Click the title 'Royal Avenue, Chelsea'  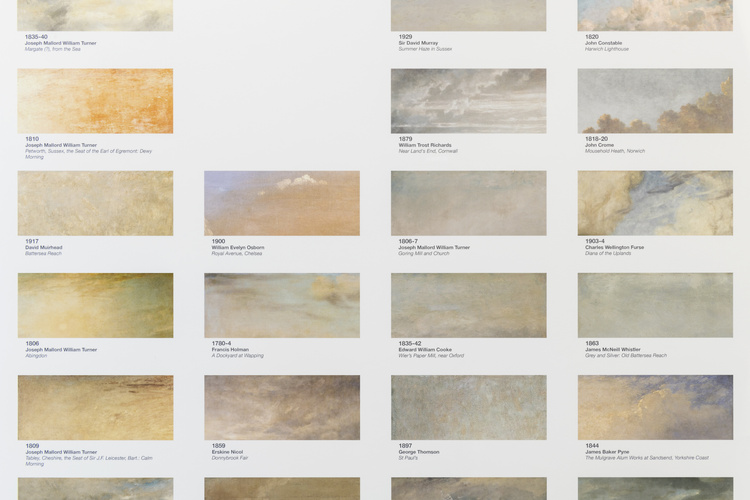pos(237,254)
